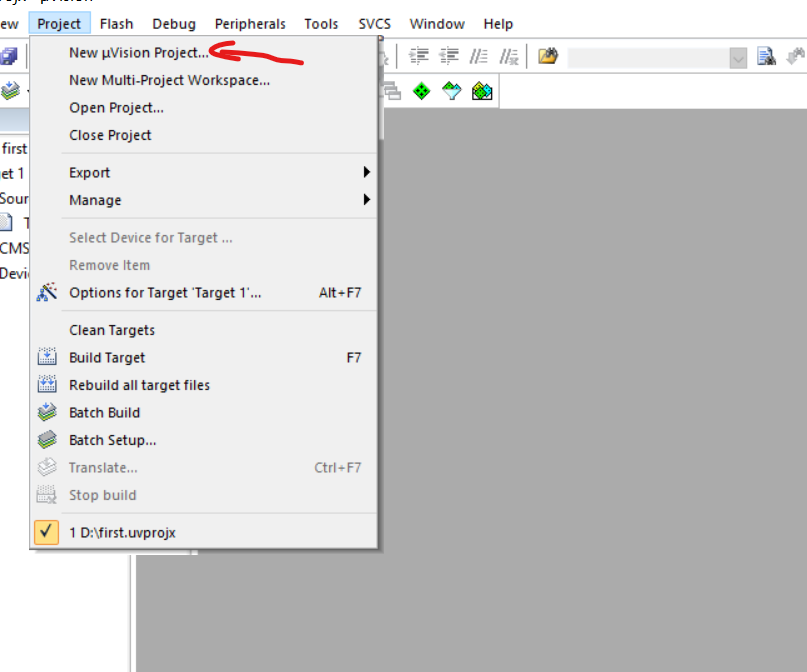Open the Find combo box dropdown arrow
This screenshot has width=807, height=672.
pyautogui.click(x=738, y=58)
